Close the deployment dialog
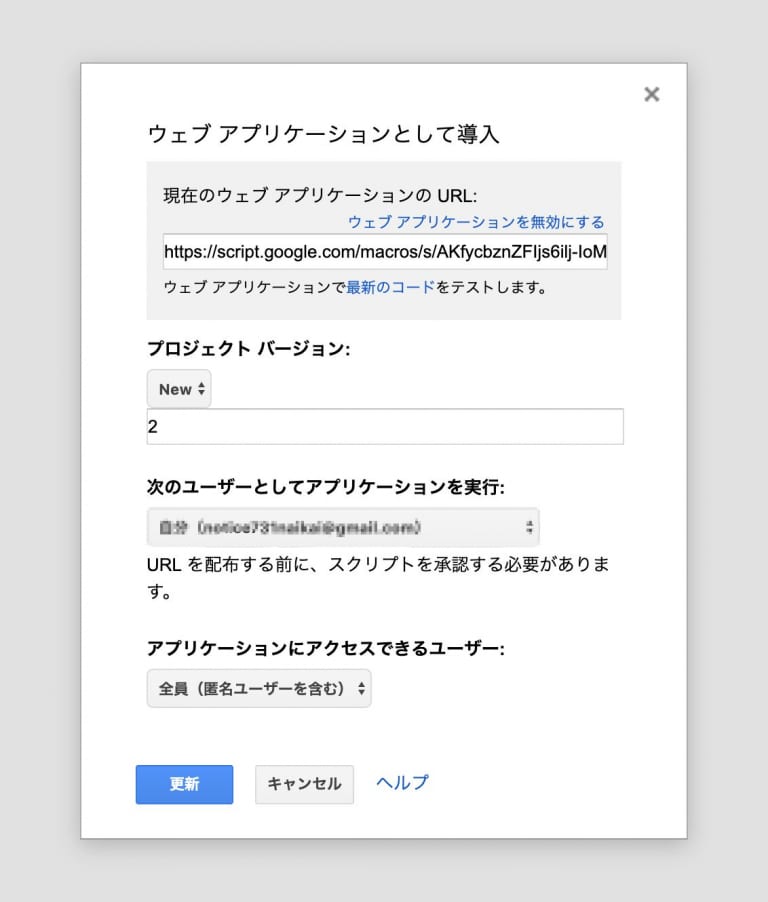The image size is (768, 902). (651, 94)
